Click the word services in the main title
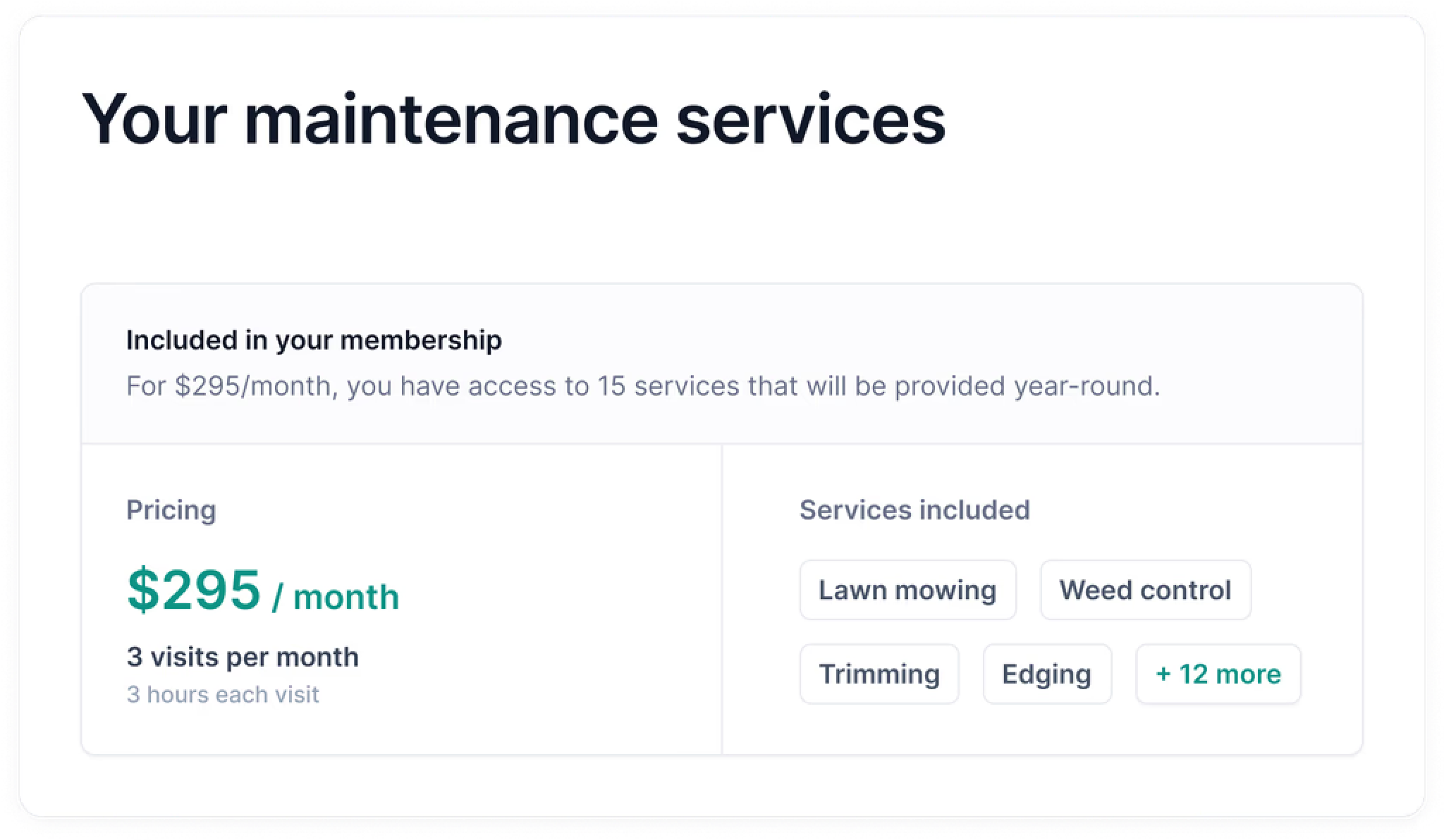1444x840 pixels. (811, 118)
